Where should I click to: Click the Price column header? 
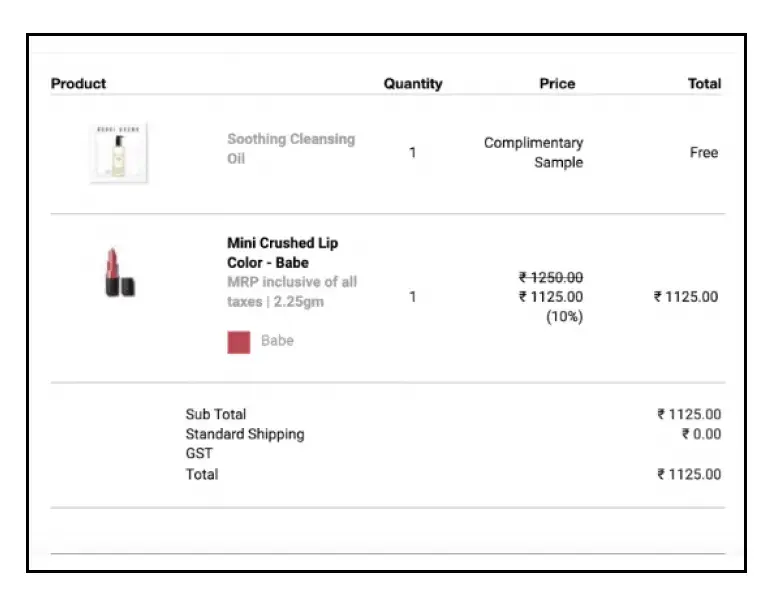[557, 84]
